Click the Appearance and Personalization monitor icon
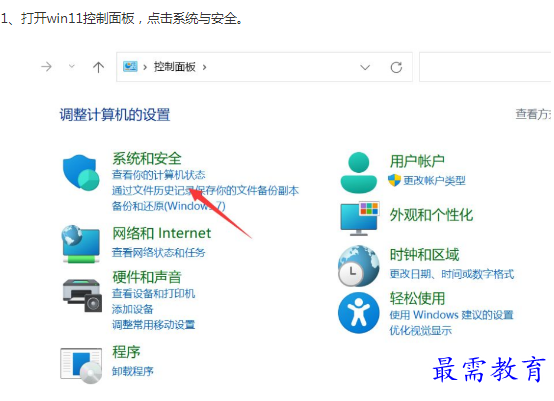The width and height of the screenshot is (554, 401). click(x=359, y=218)
